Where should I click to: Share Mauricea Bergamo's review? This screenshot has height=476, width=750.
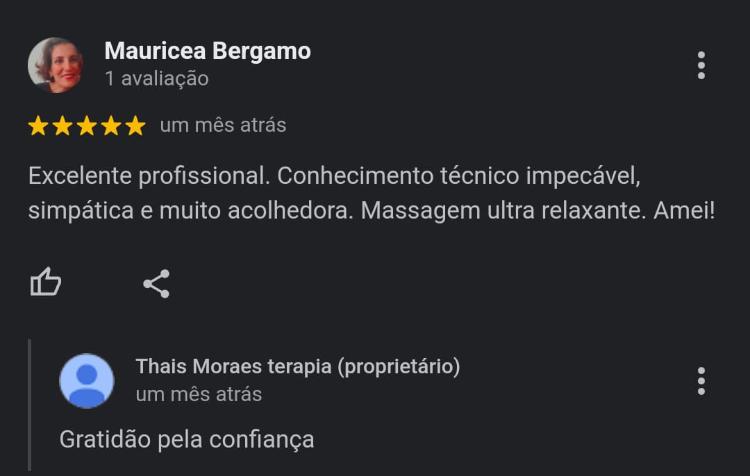tap(156, 284)
